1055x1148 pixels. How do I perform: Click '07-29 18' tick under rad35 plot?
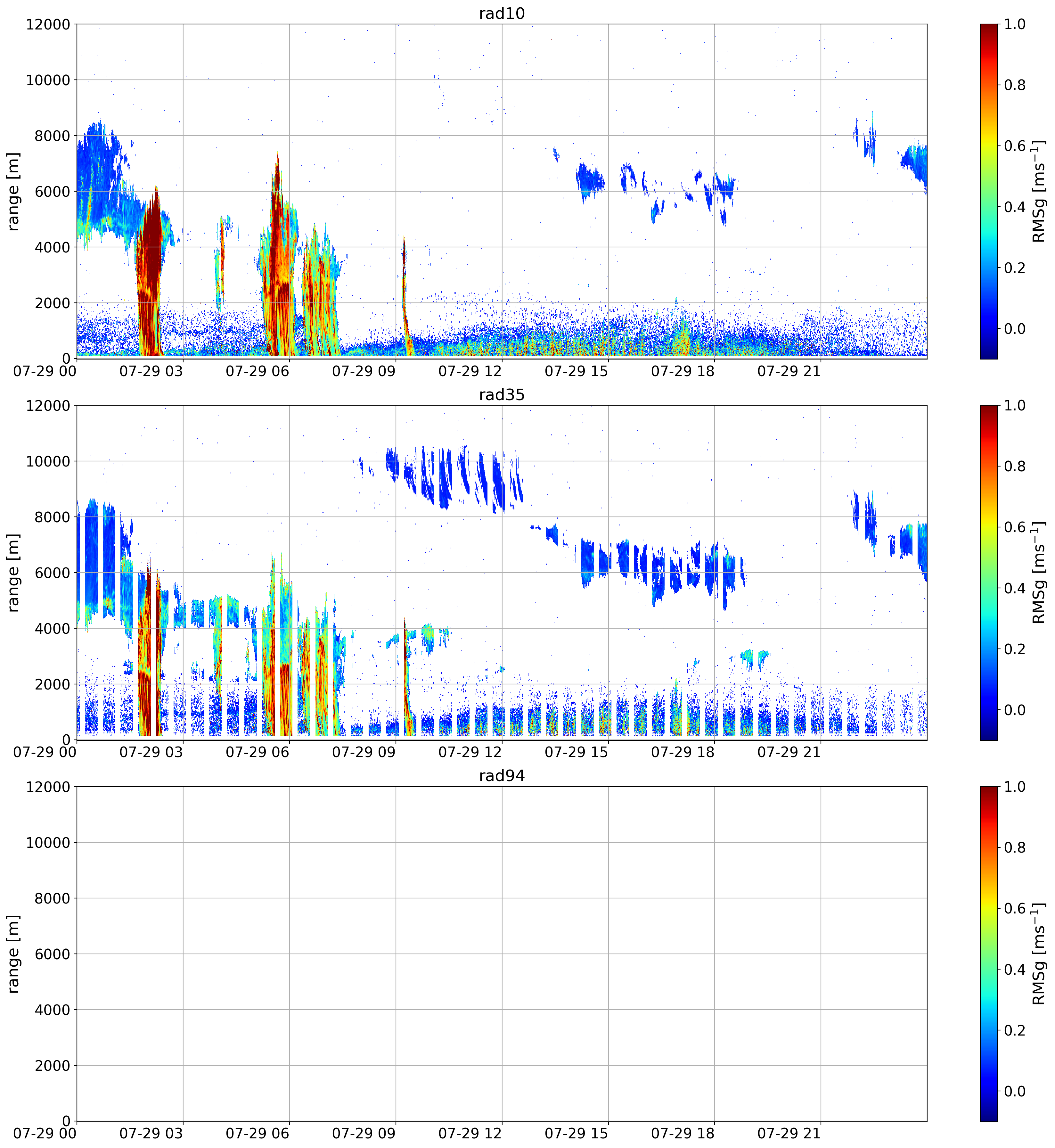pos(683,752)
